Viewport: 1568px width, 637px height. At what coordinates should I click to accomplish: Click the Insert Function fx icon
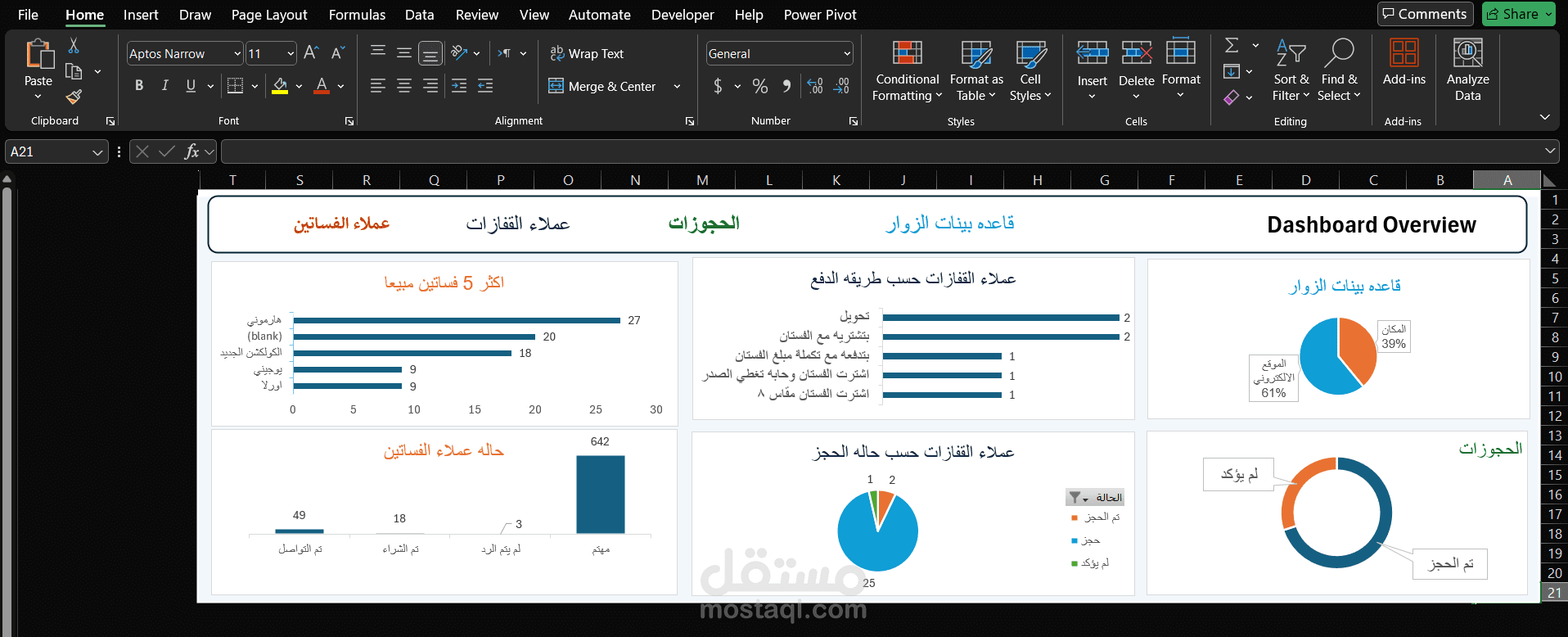tap(192, 151)
